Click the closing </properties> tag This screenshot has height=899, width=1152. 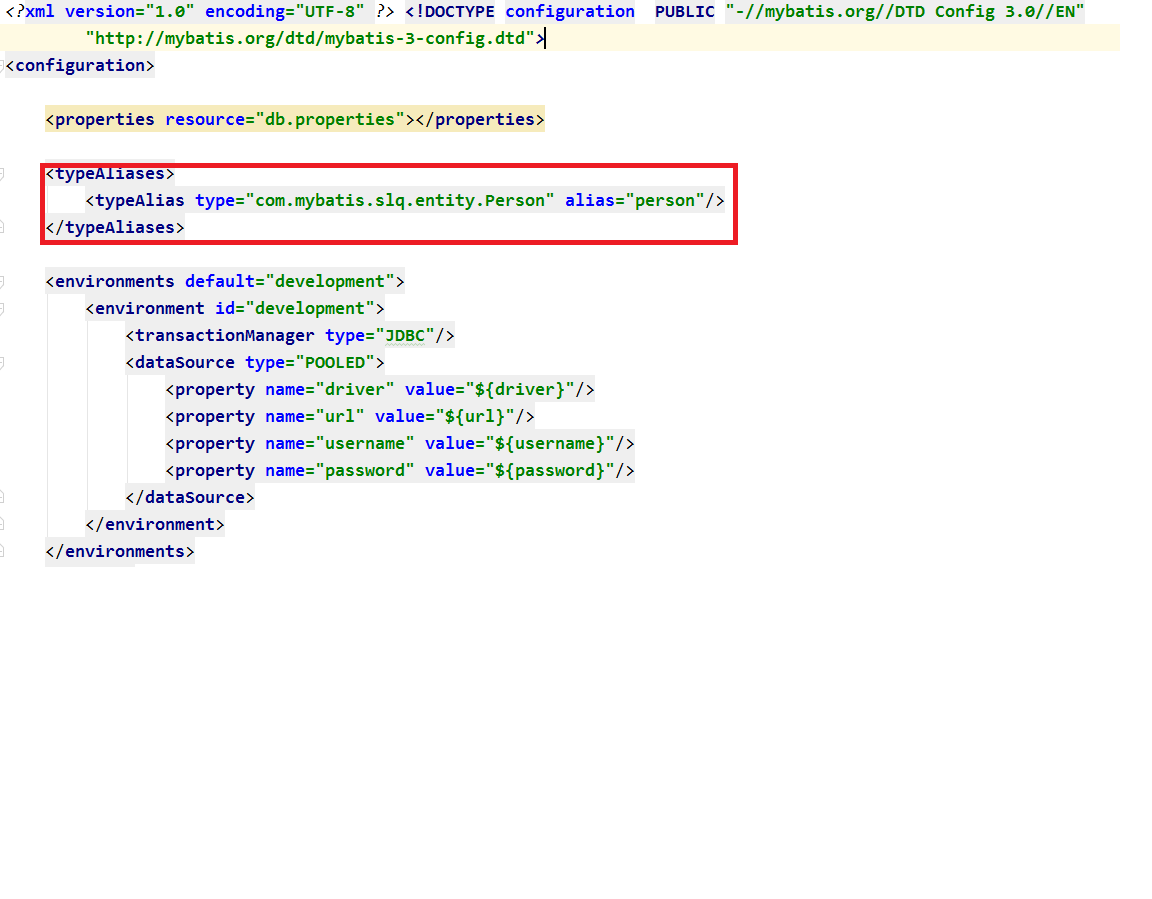480,119
